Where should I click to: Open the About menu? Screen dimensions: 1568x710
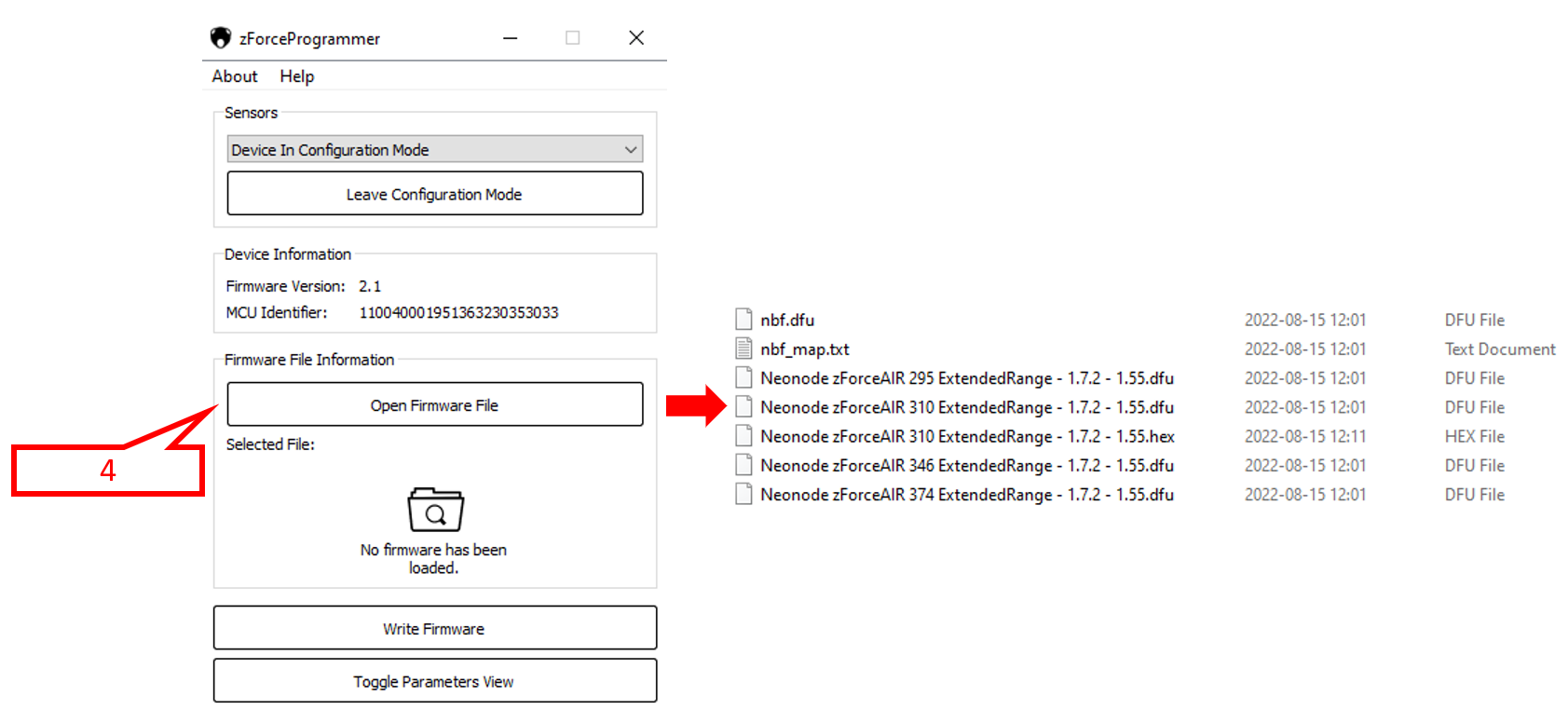(x=235, y=76)
